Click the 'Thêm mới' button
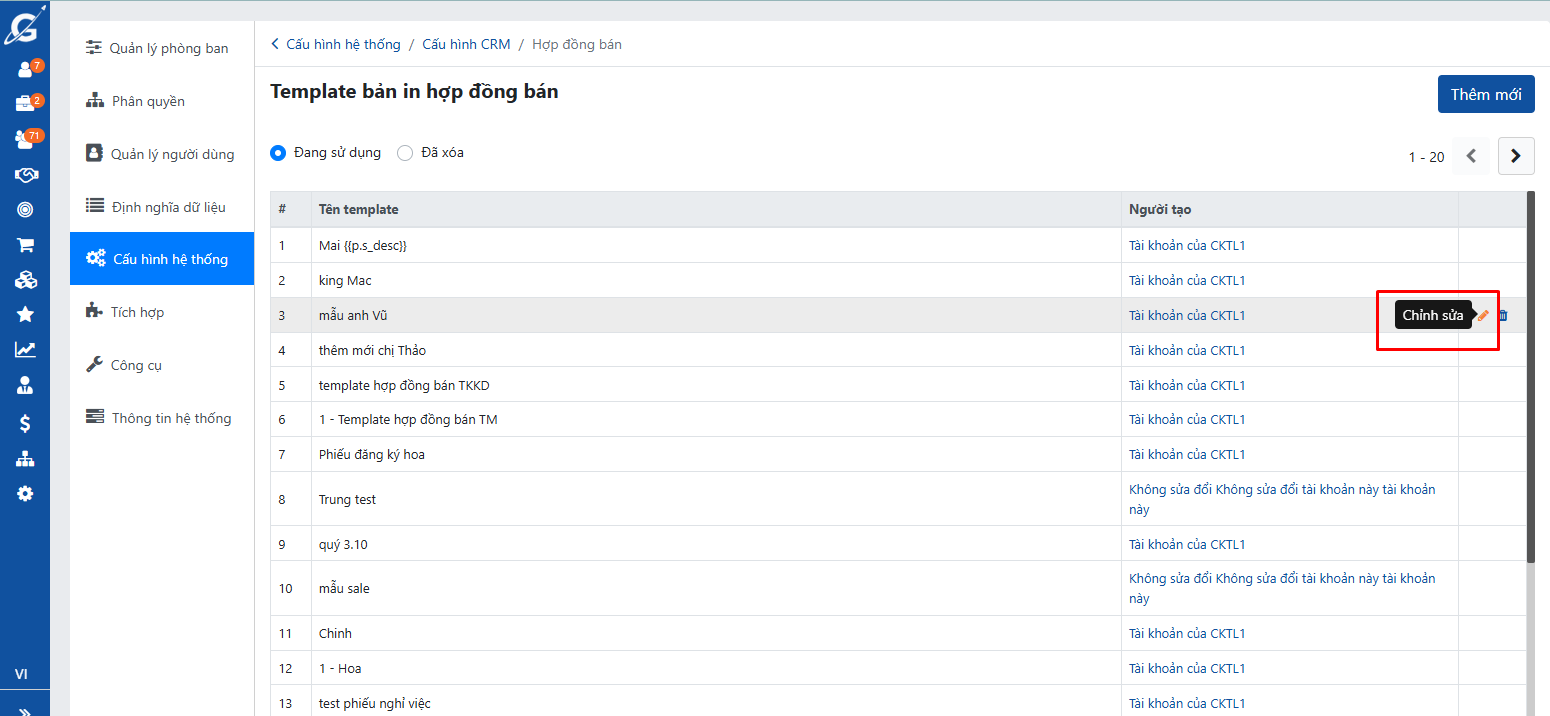 pyautogui.click(x=1485, y=94)
